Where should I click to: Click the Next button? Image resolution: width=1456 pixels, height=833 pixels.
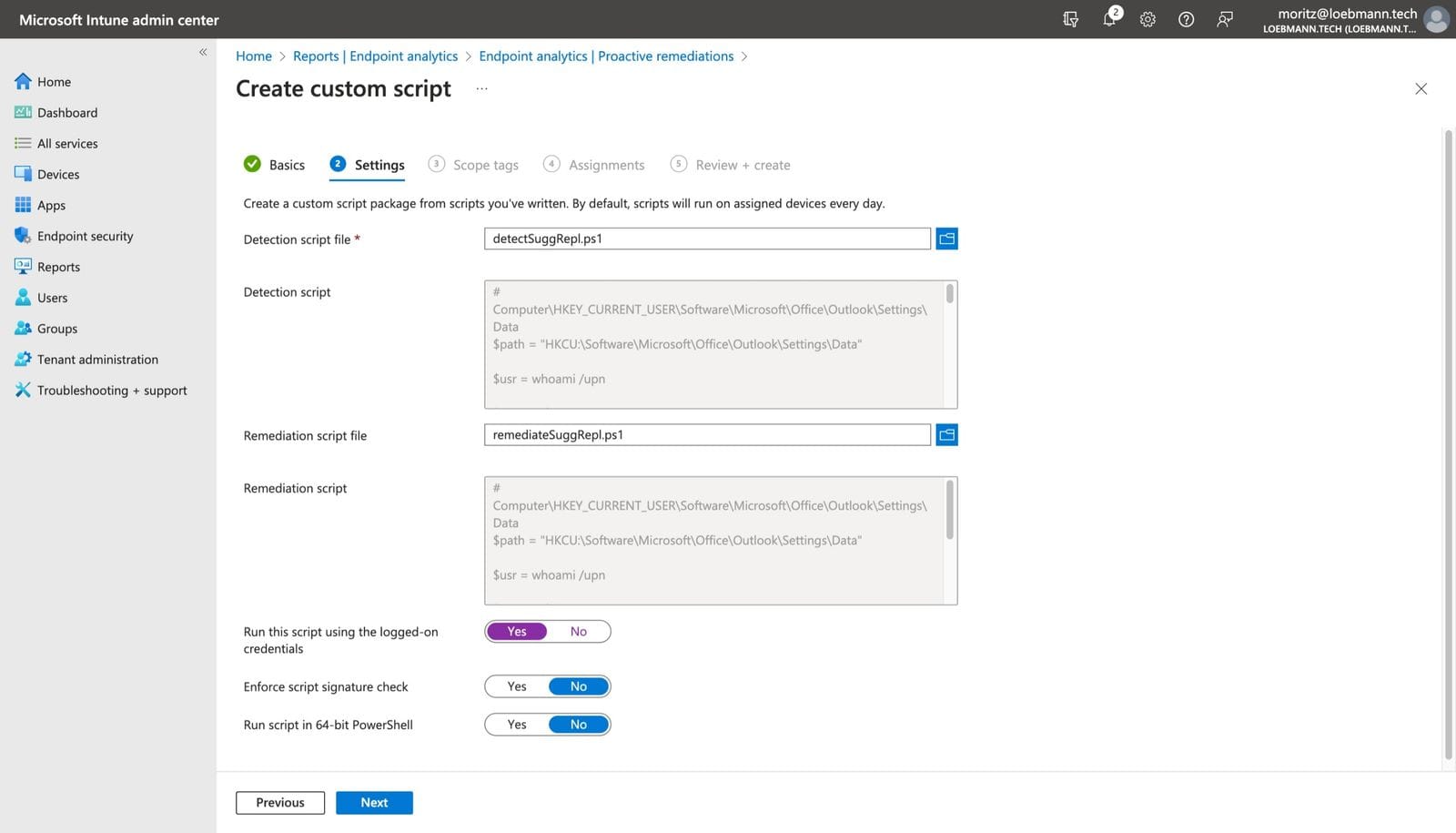(374, 803)
